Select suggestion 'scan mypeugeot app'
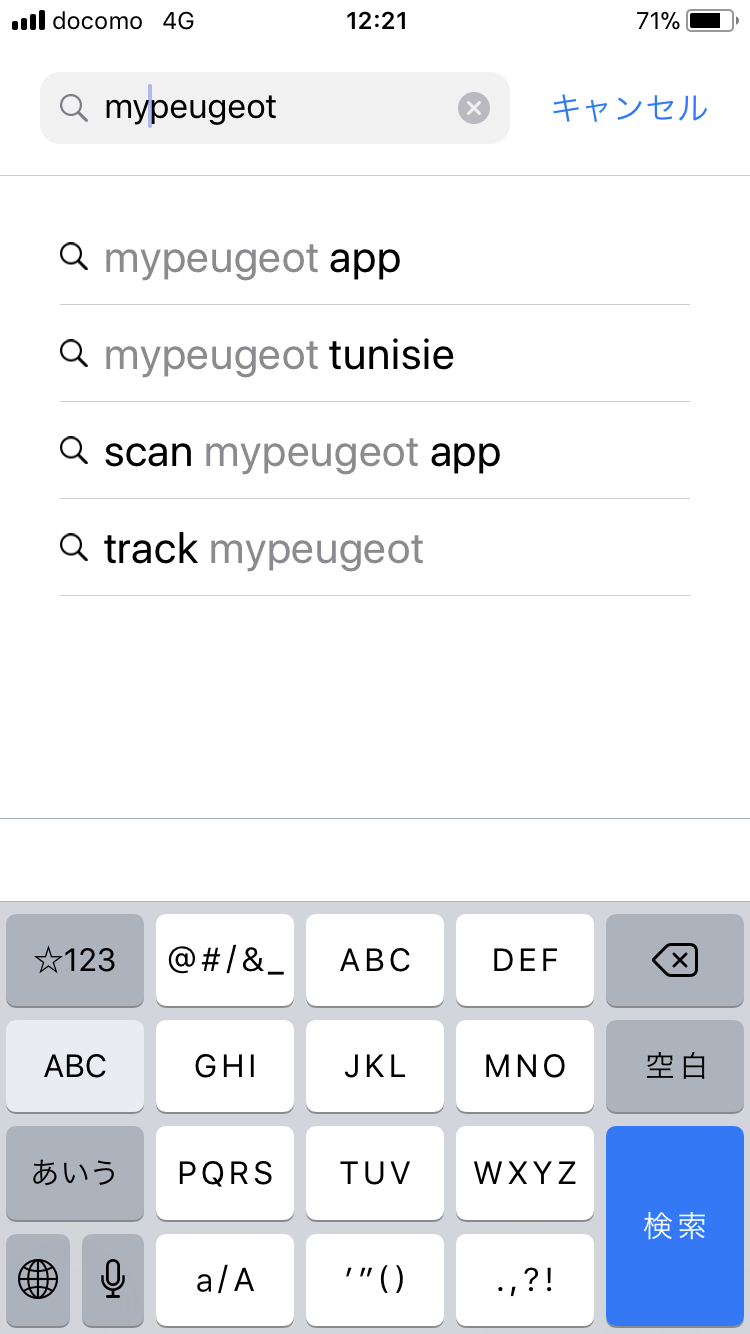Image resolution: width=750 pixels, height=1334 pixels. tap(375, 452)
